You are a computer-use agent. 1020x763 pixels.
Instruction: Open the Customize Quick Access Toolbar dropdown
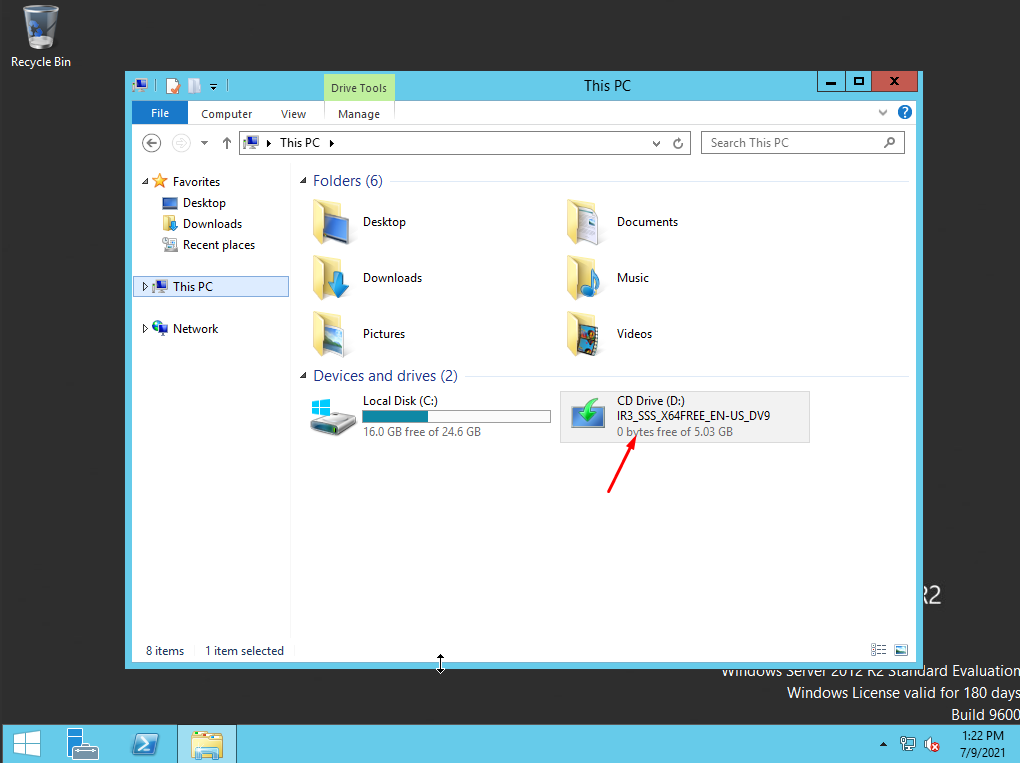click(x=213, y=86)
